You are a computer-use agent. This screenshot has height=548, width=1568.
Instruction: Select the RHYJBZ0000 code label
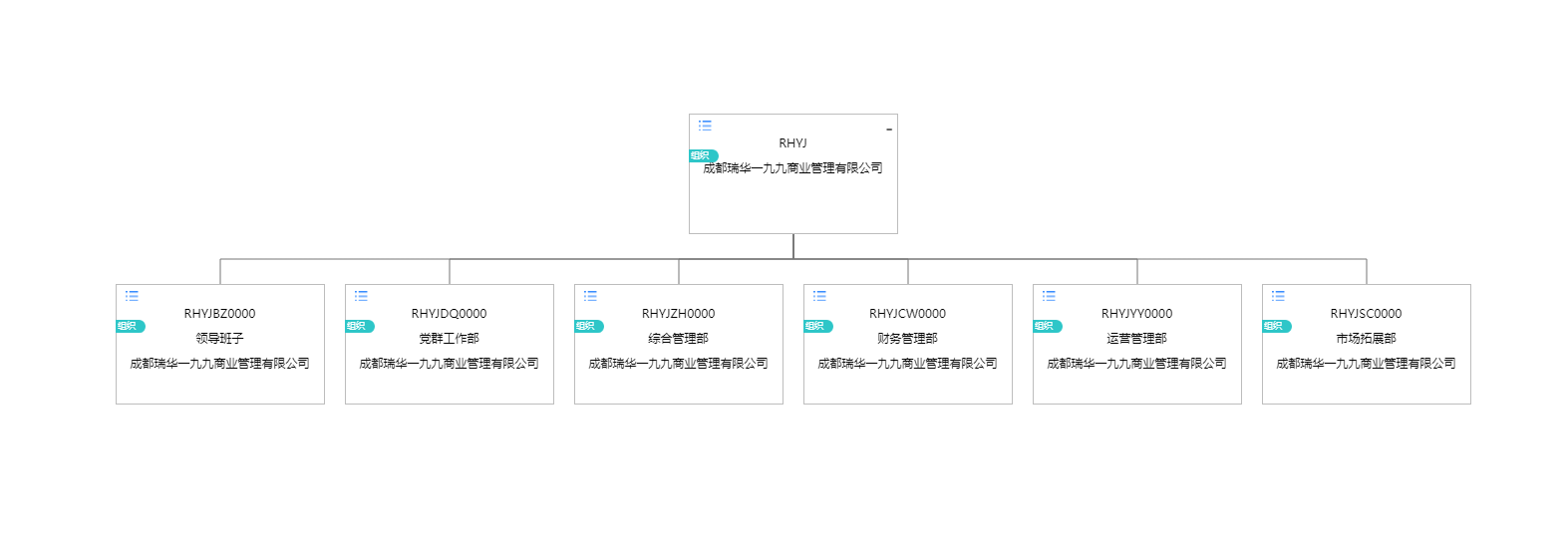pyautogui.click(x=219, y=314)
